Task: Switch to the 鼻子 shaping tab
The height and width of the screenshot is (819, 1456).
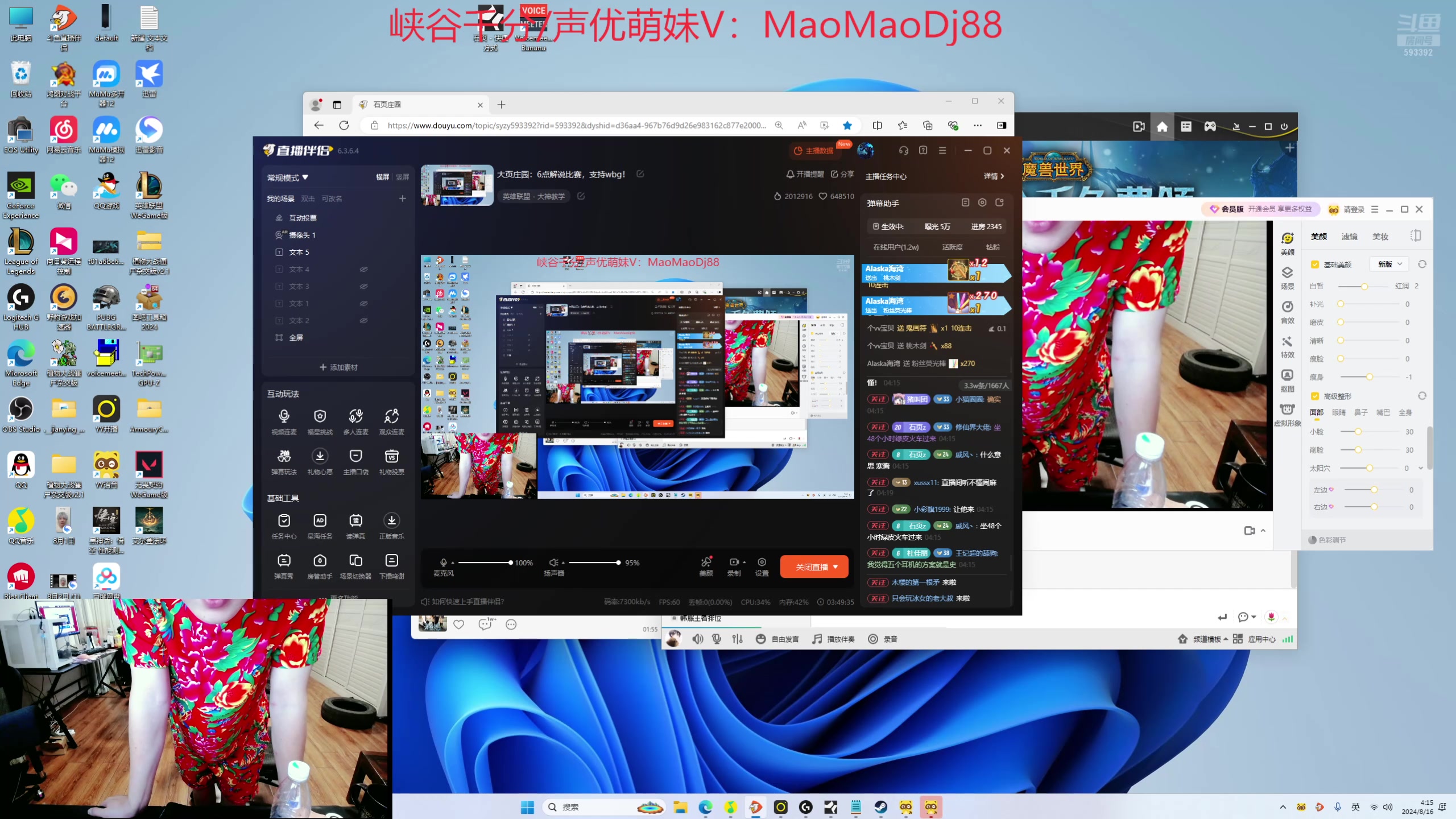Action: 1360,412
